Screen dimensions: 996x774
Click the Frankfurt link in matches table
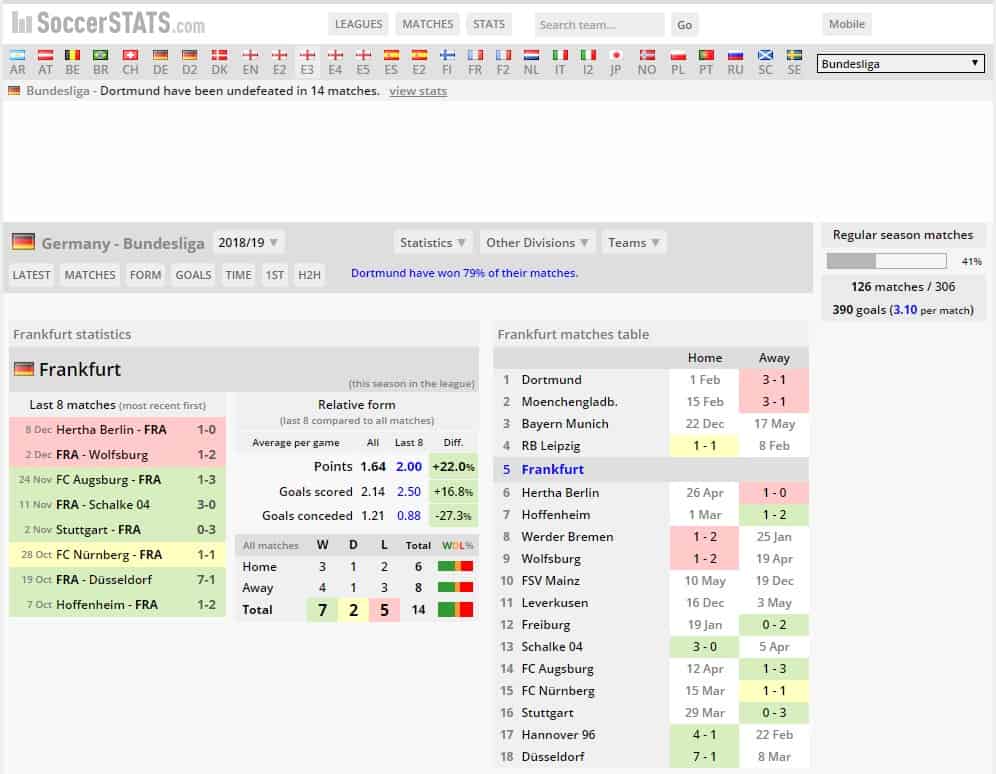click(x=552, y=469)
